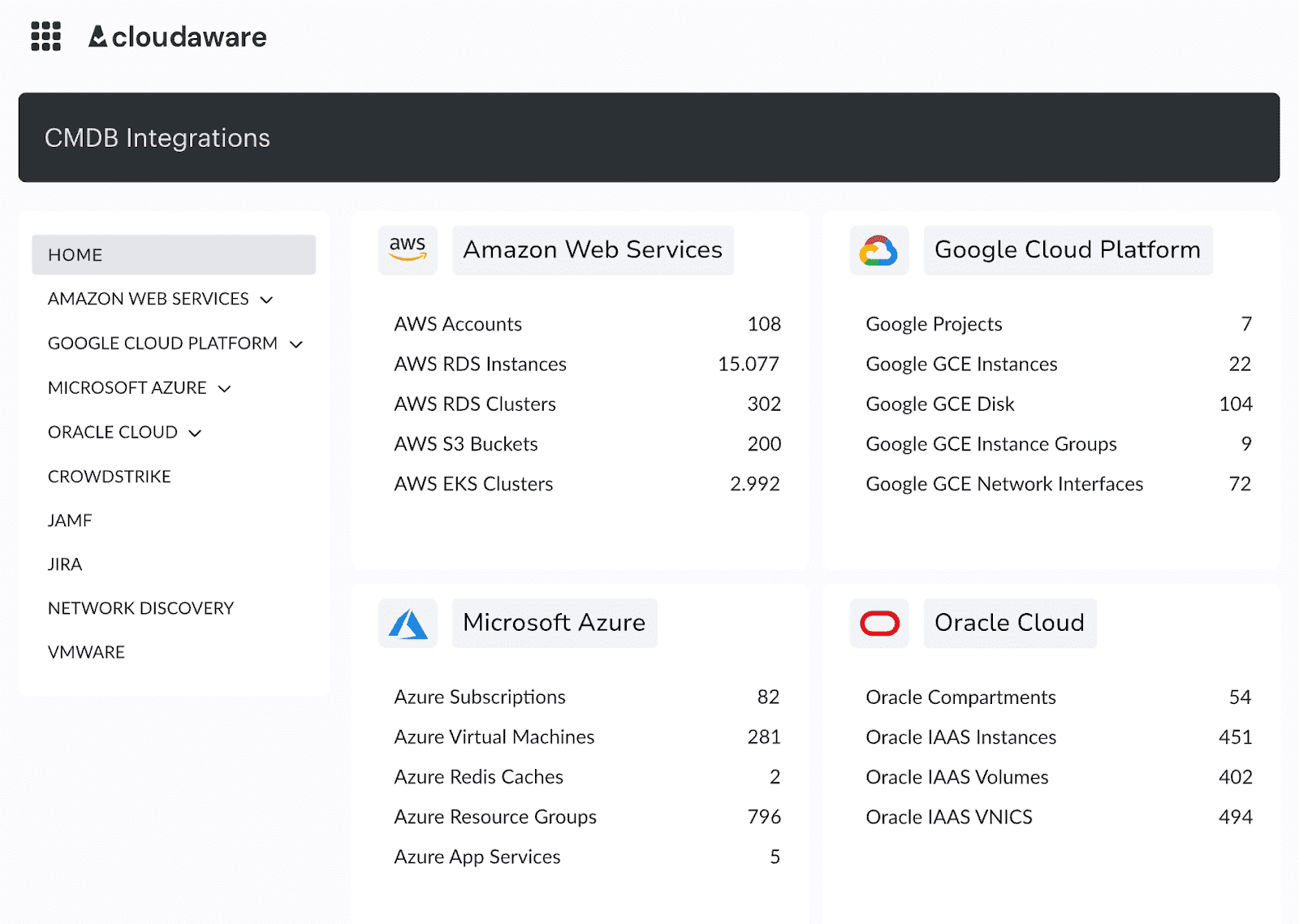Screen dimensions: 1299x924
Task: Open the Google GCE Disk row
Action: point(1059,404)
